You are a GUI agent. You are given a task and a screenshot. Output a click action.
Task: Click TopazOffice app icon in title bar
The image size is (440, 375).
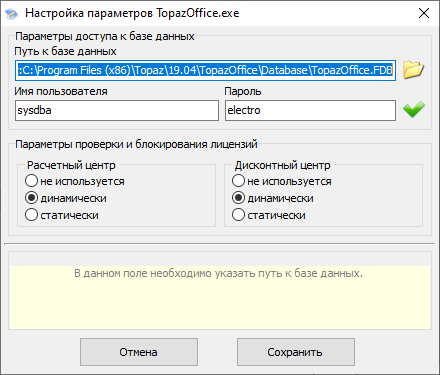click(11, 13)
